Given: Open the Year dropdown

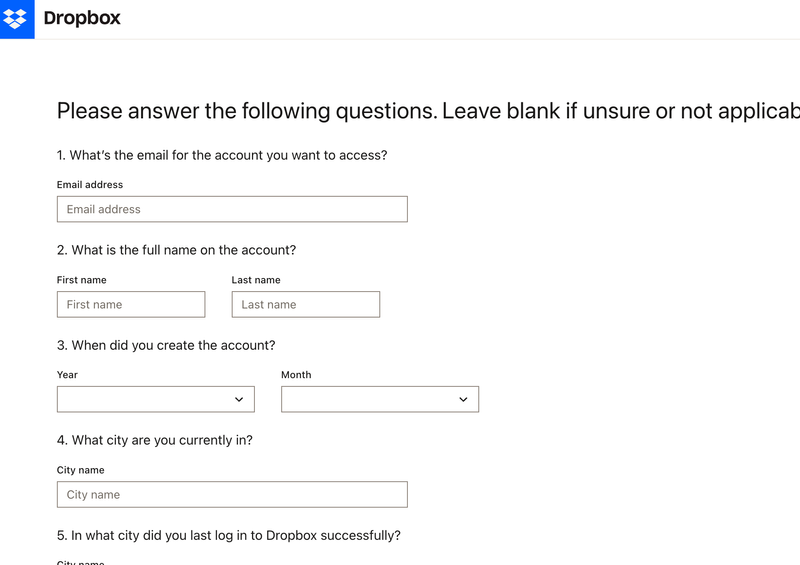Looking at the screenshot, I should click(156, 399).
